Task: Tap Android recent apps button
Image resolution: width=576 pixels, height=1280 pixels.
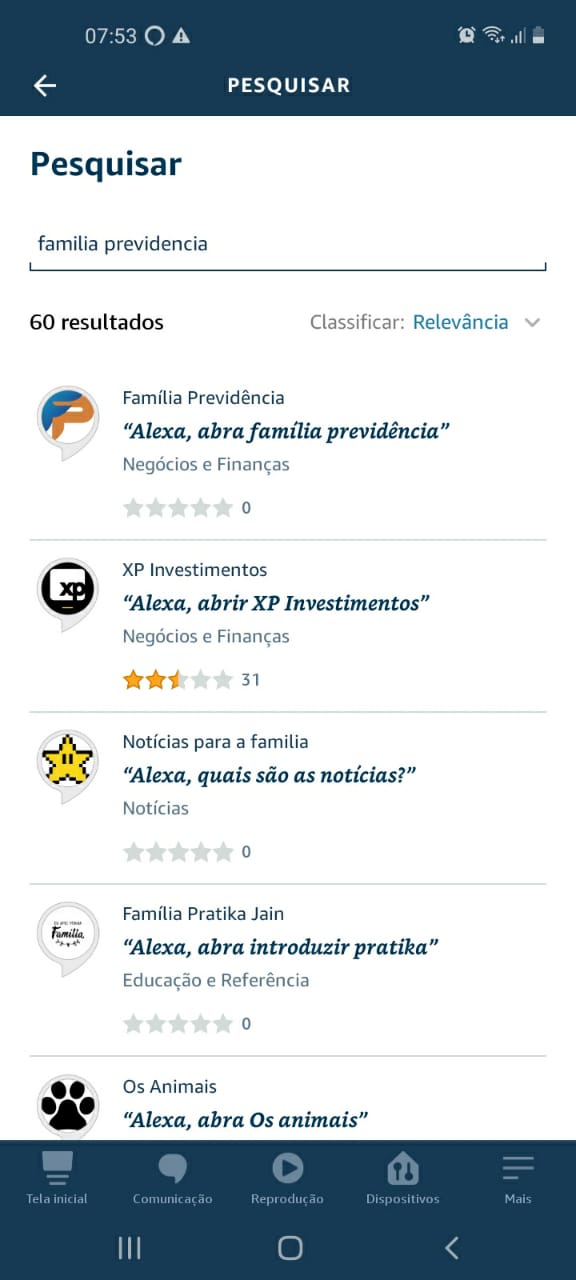Action: 129,1247
